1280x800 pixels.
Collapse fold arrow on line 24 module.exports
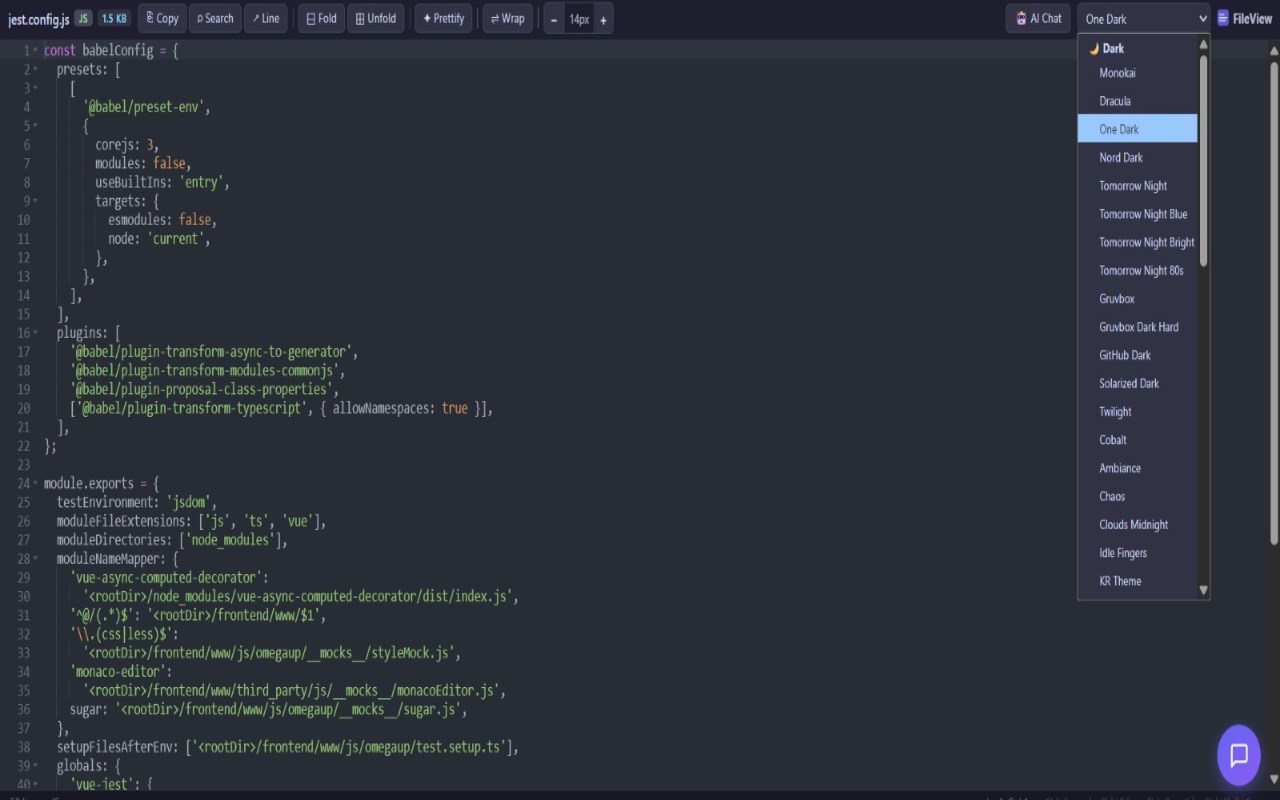pyautogui.click(x=36, y=483)
